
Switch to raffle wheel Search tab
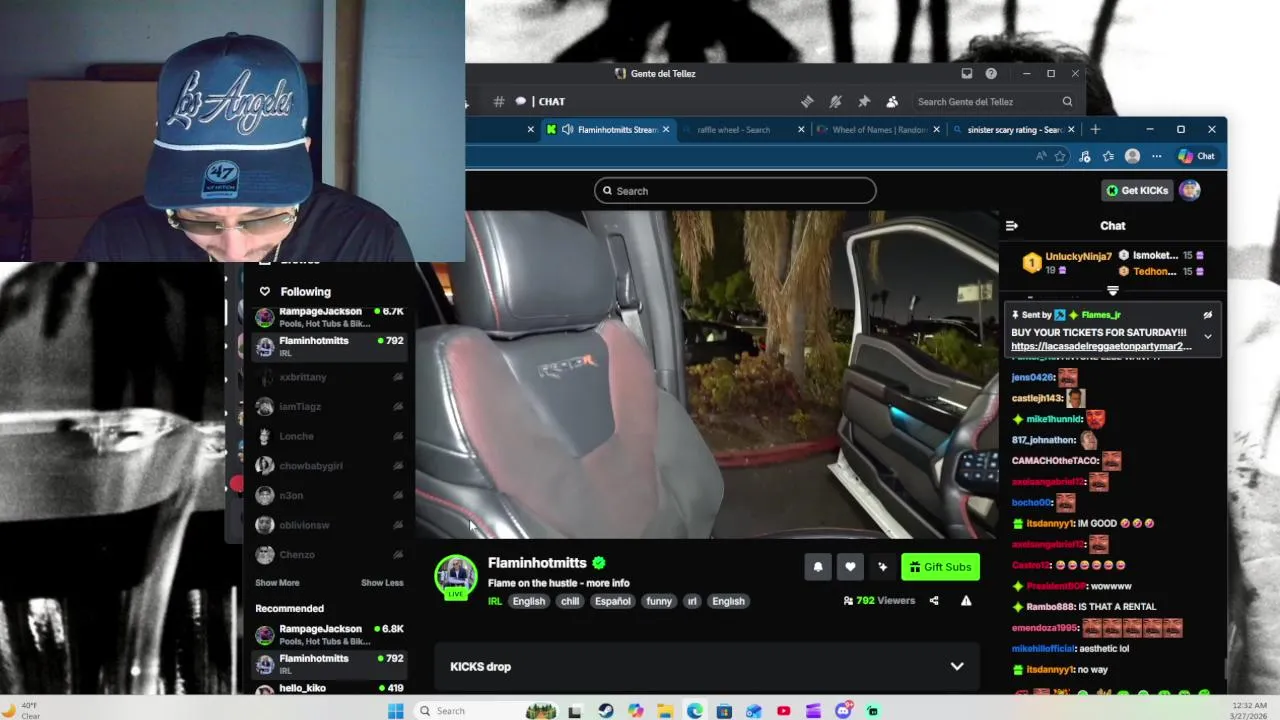point(733,130)
